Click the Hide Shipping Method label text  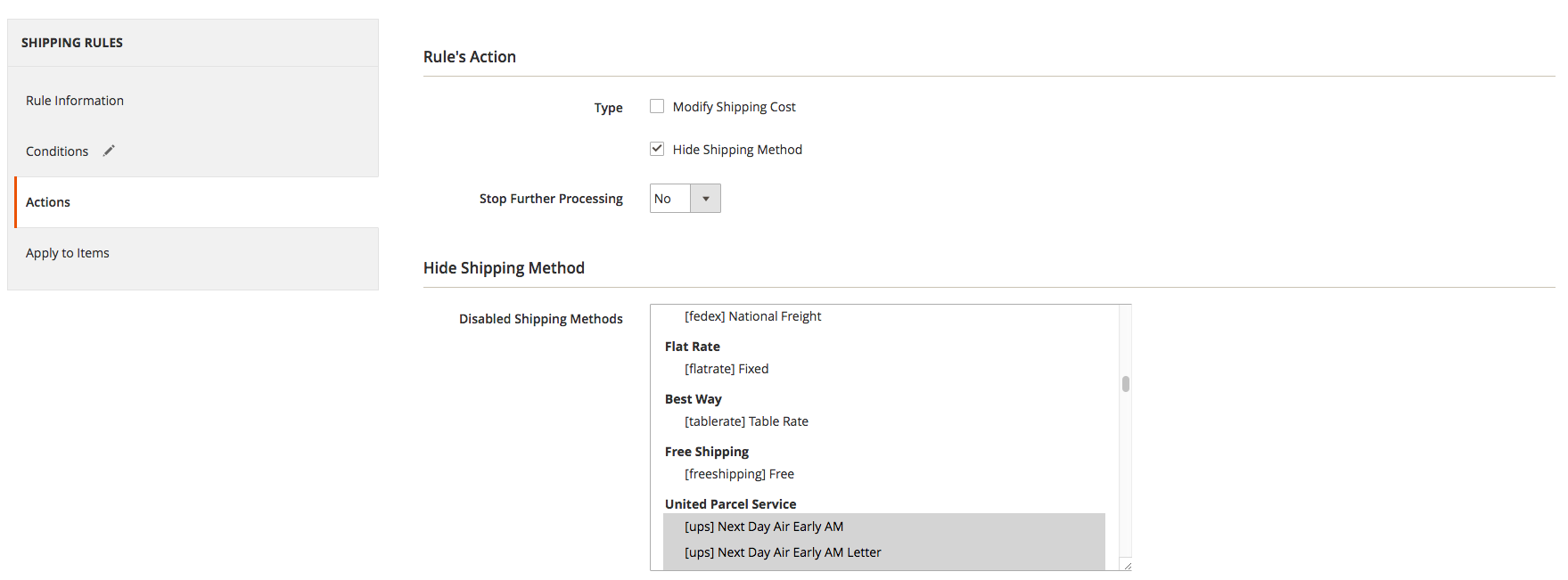pyautogui.click(x=737, y=150)
